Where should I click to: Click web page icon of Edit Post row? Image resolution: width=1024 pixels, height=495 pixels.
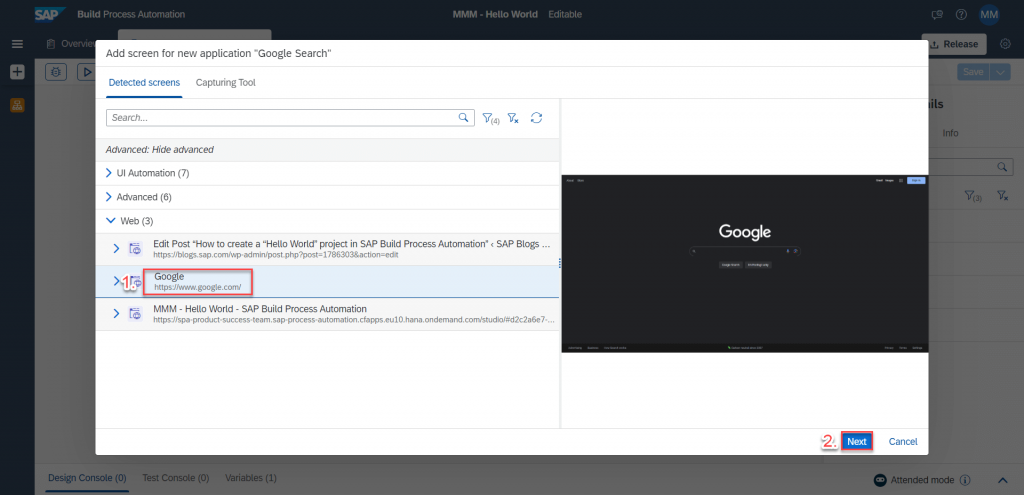tap(135, 248)
